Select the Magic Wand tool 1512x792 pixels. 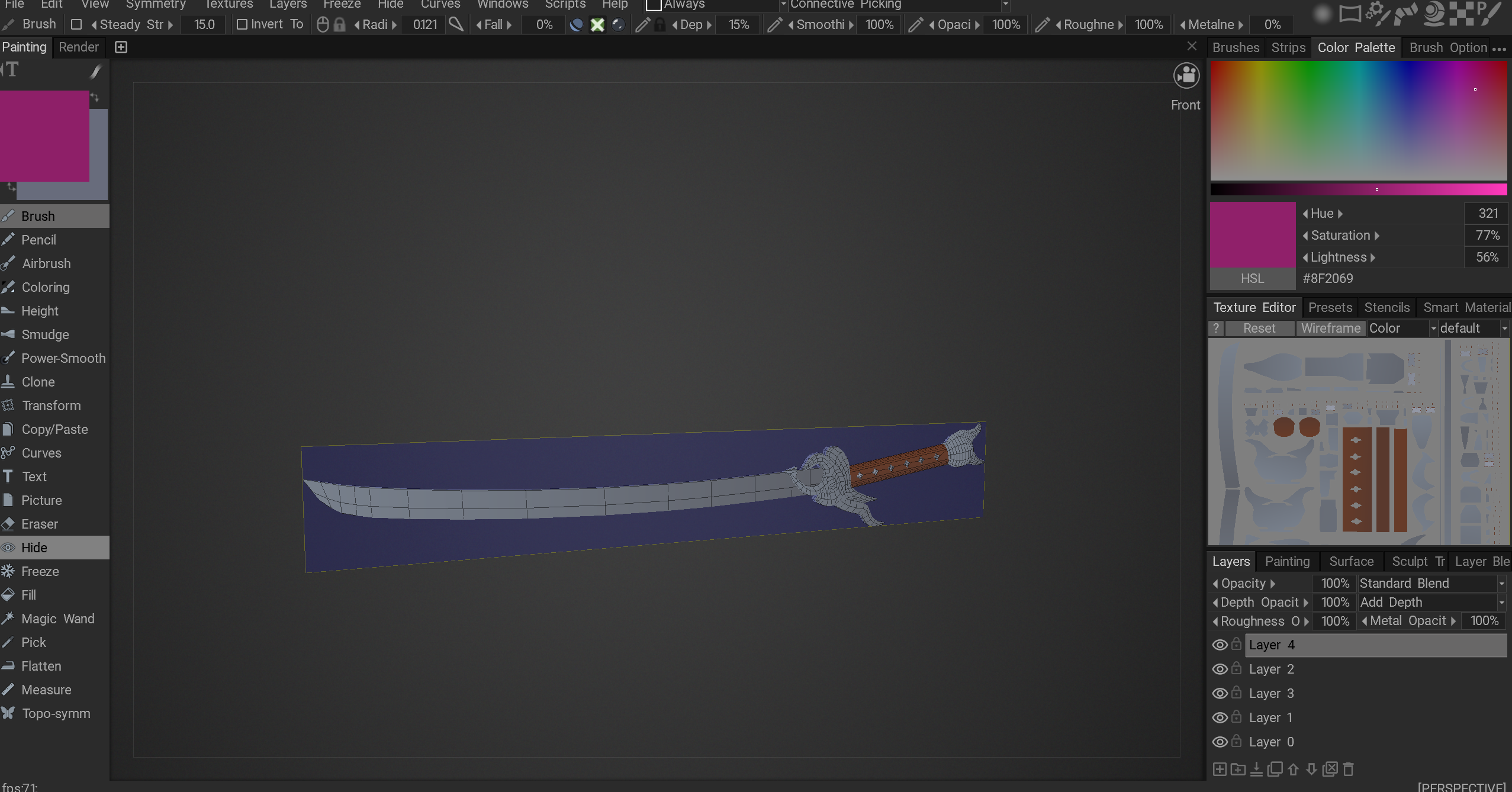tap(57, 619)
